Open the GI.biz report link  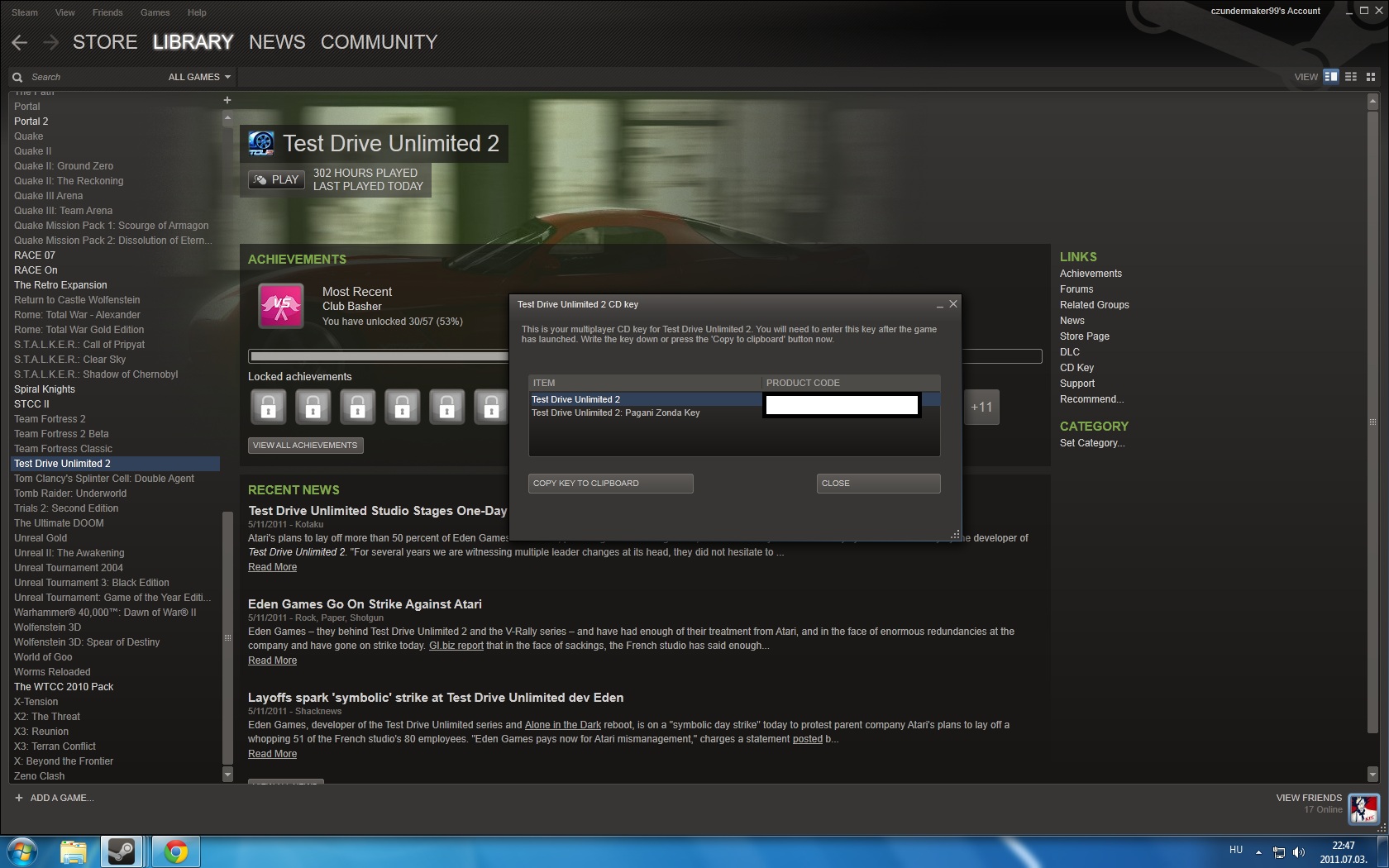tap(456, 646)
